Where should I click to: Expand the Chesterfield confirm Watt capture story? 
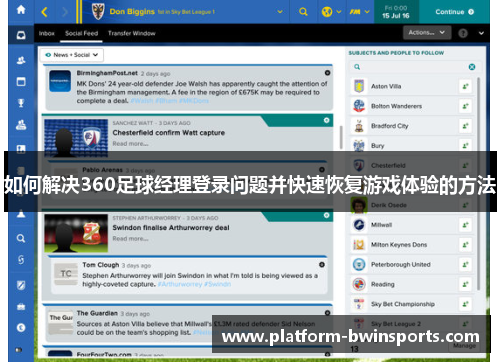click(x=326, y=120)
